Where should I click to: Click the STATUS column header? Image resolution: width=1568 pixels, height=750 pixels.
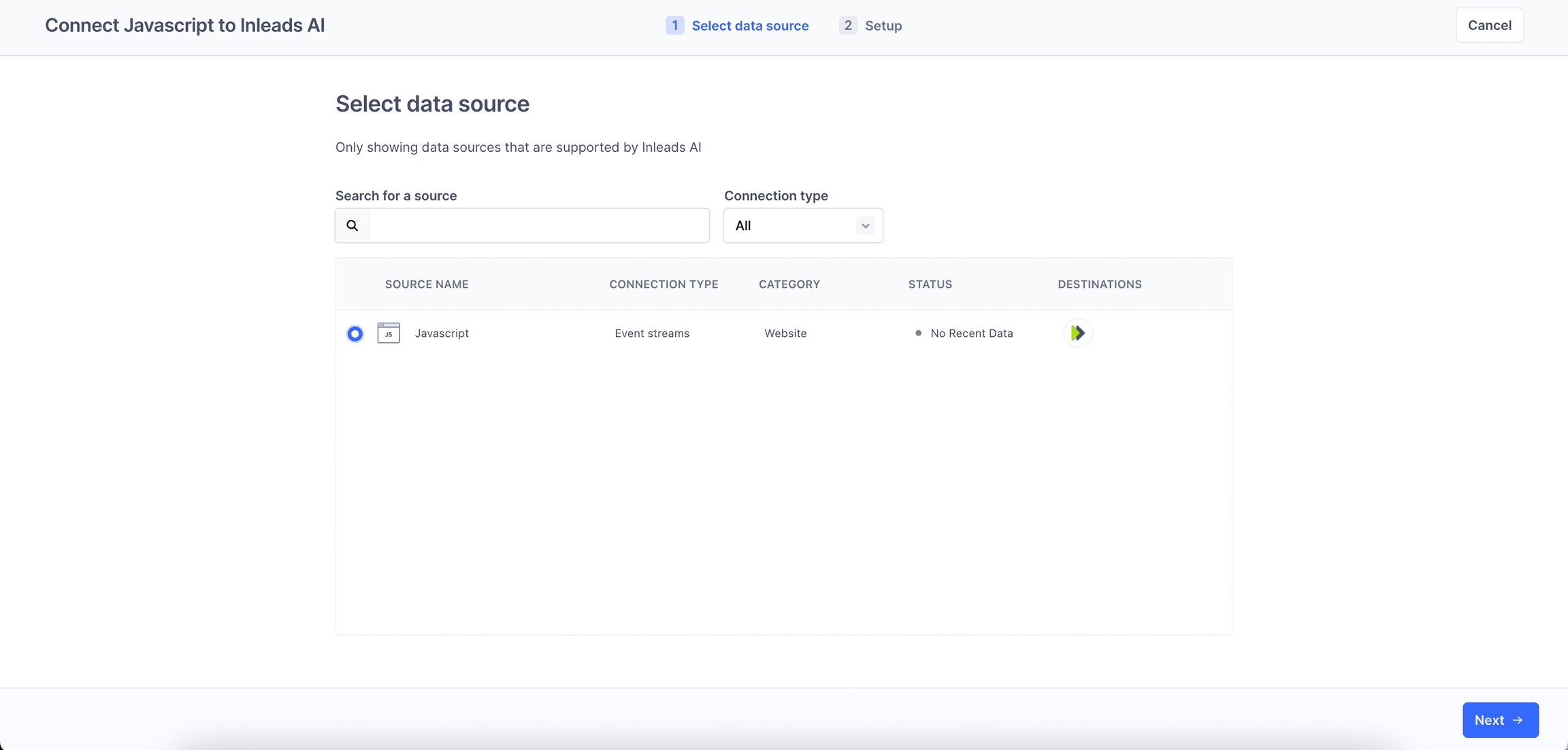pyautogui.click(x=930, y=284)
